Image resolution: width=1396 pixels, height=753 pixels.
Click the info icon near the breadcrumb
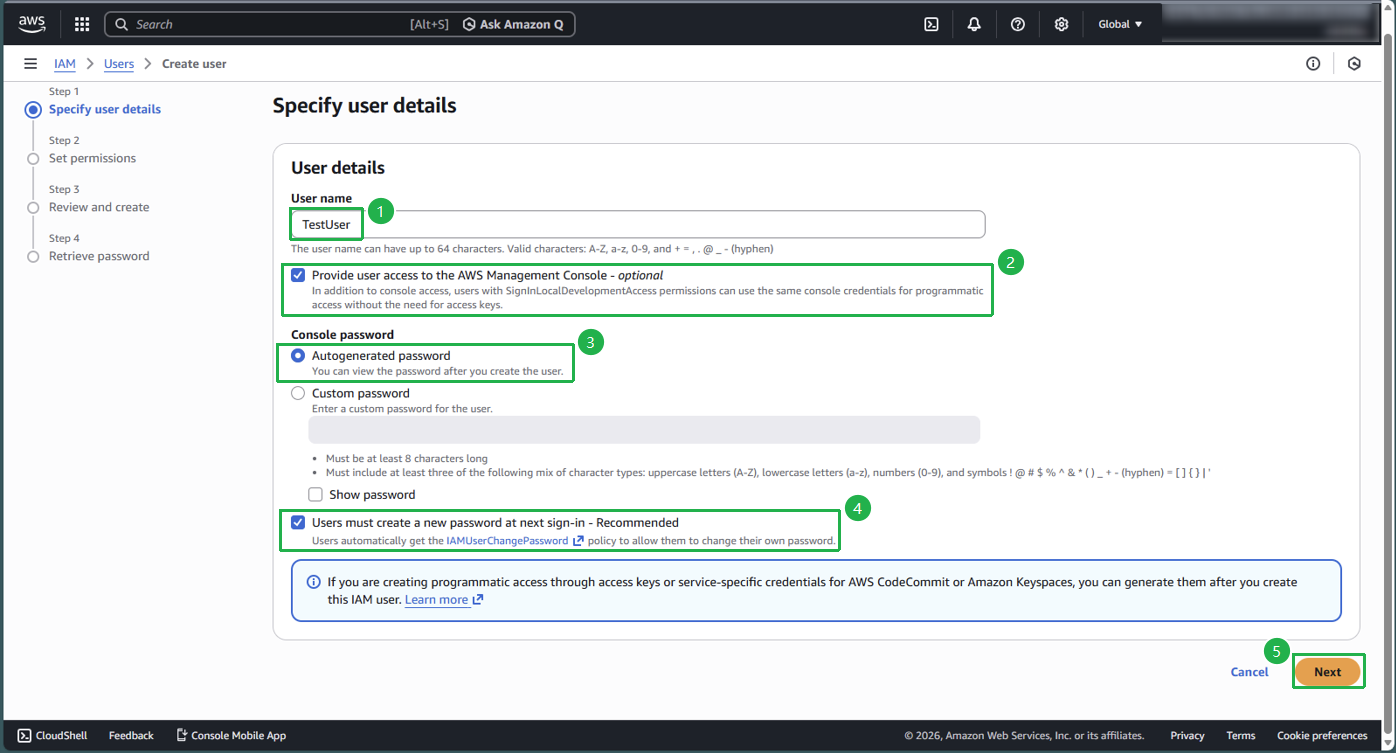click(1313, 63)
